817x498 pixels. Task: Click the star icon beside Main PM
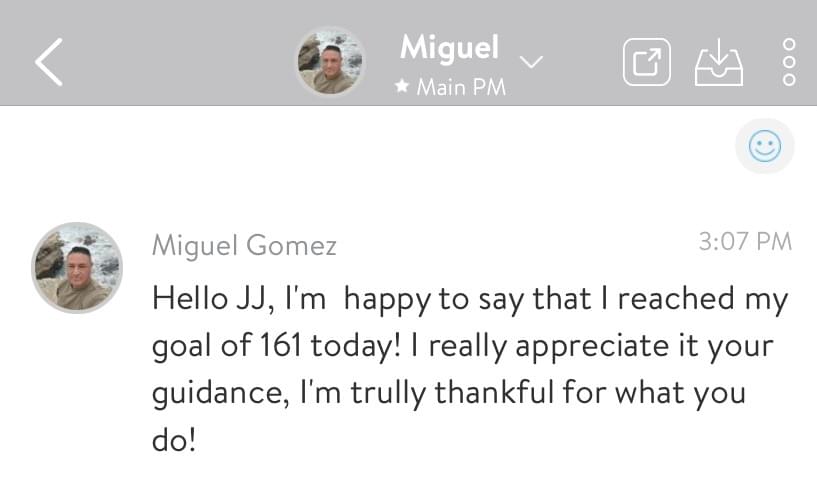coord(402,87)
